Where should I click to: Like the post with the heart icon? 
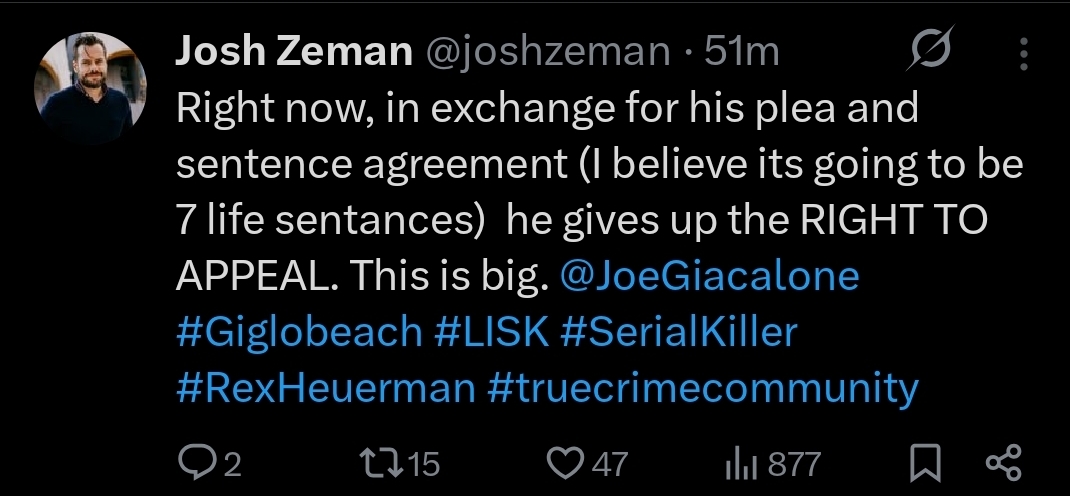click(566, 463)
